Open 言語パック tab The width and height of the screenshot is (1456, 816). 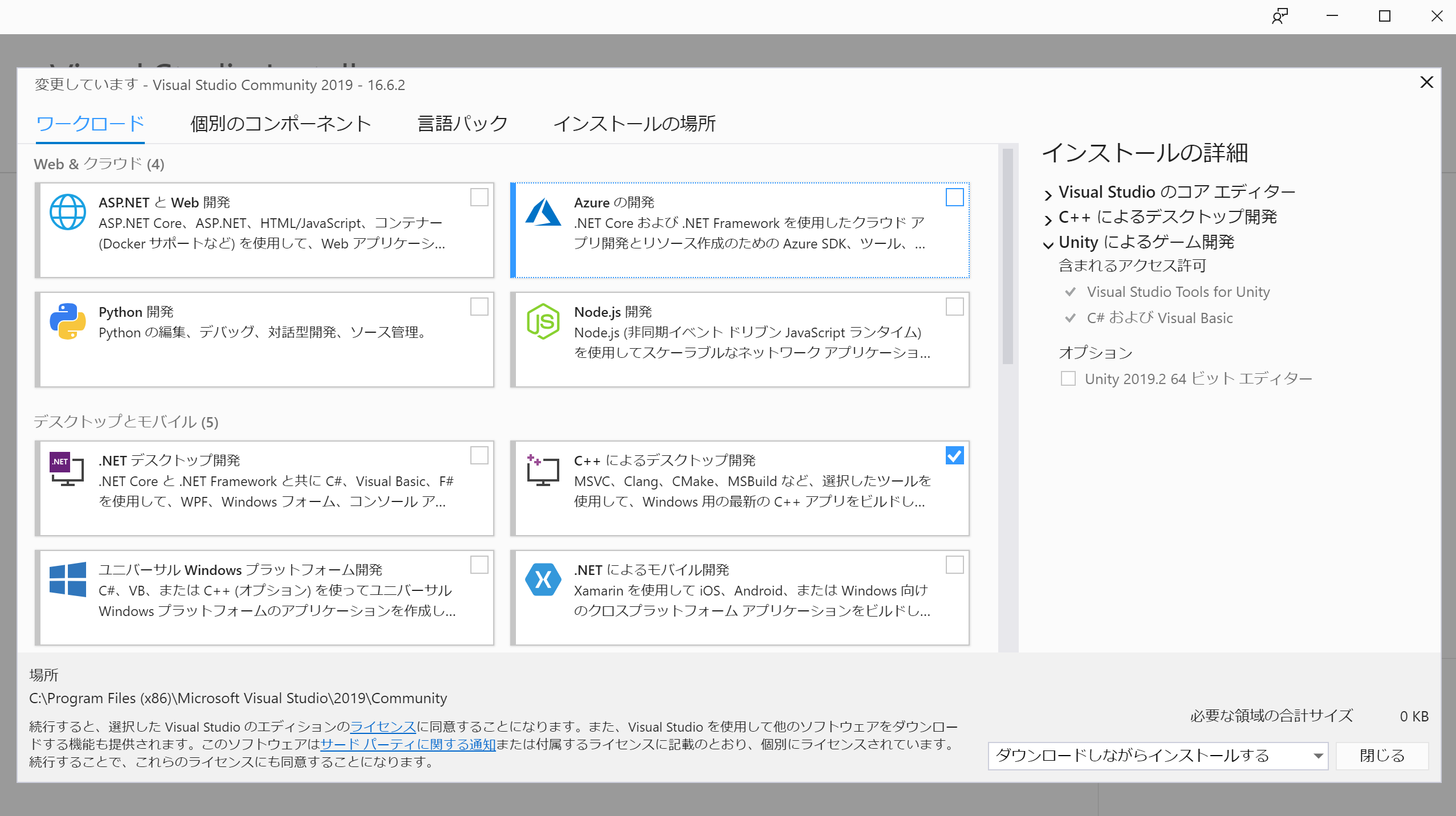[x=462, y=123]
